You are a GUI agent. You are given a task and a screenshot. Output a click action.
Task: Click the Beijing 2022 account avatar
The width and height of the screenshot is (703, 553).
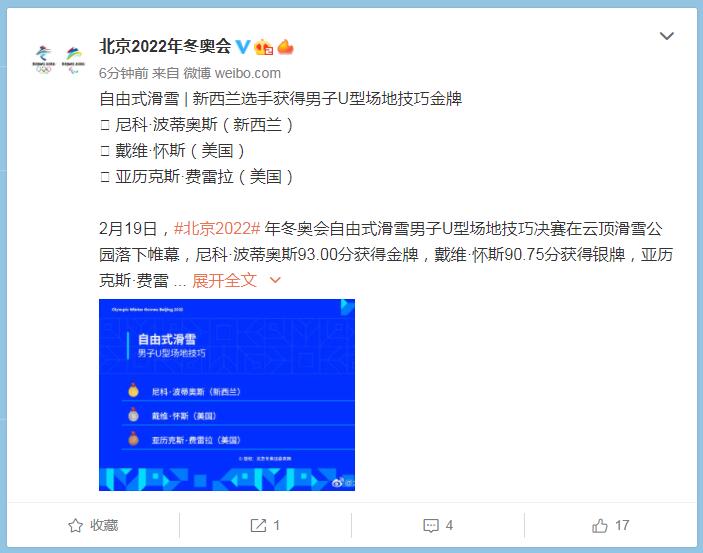(58, 59)
